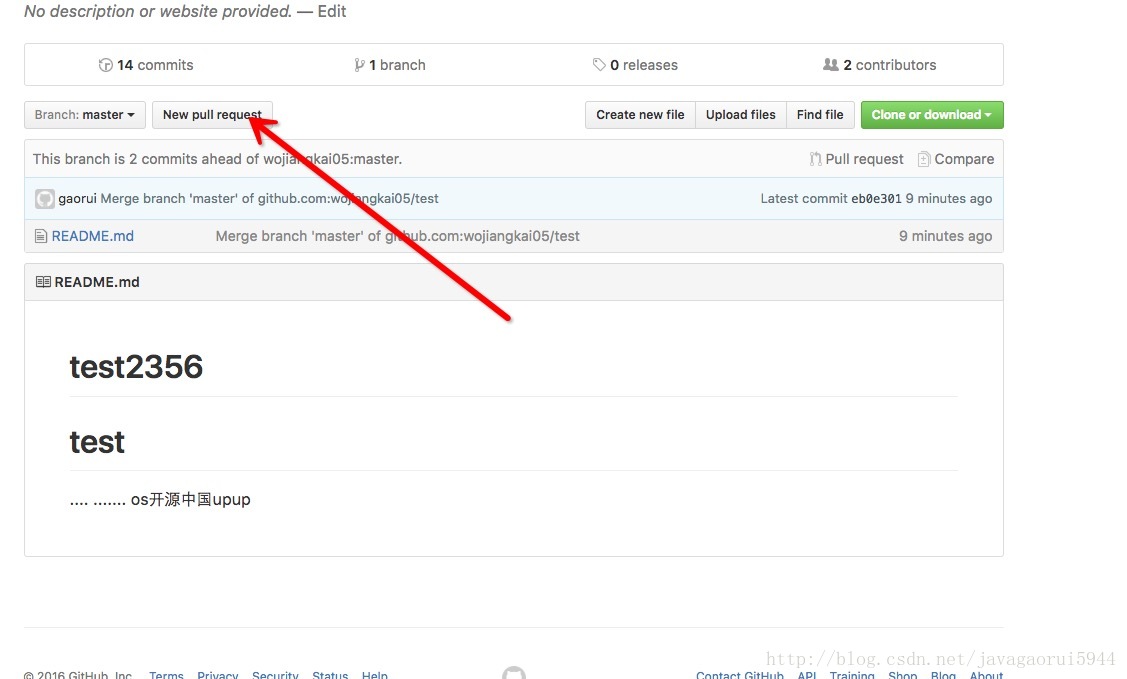Viewport: 1127px width, 679px height.
Task: Click the commits clock icon
Action: tap(106, 65)
